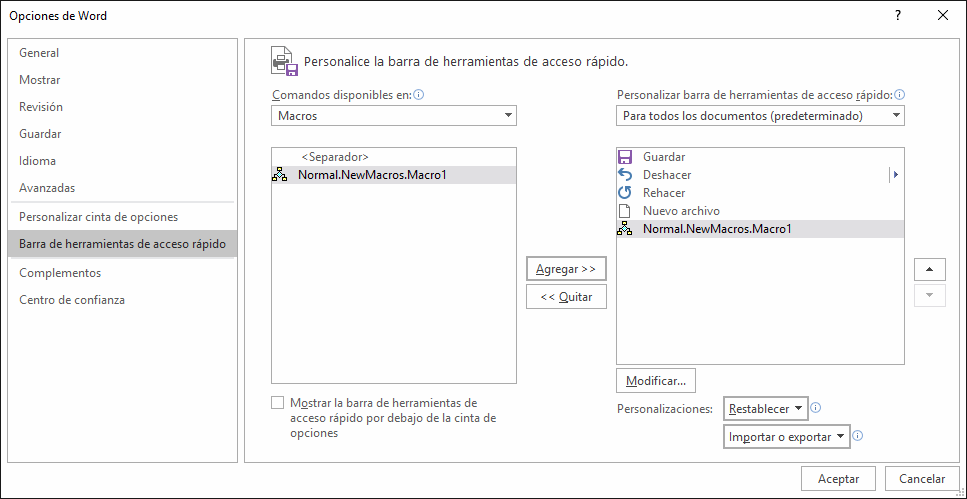Close the Opciones de Word dialog

943,16
